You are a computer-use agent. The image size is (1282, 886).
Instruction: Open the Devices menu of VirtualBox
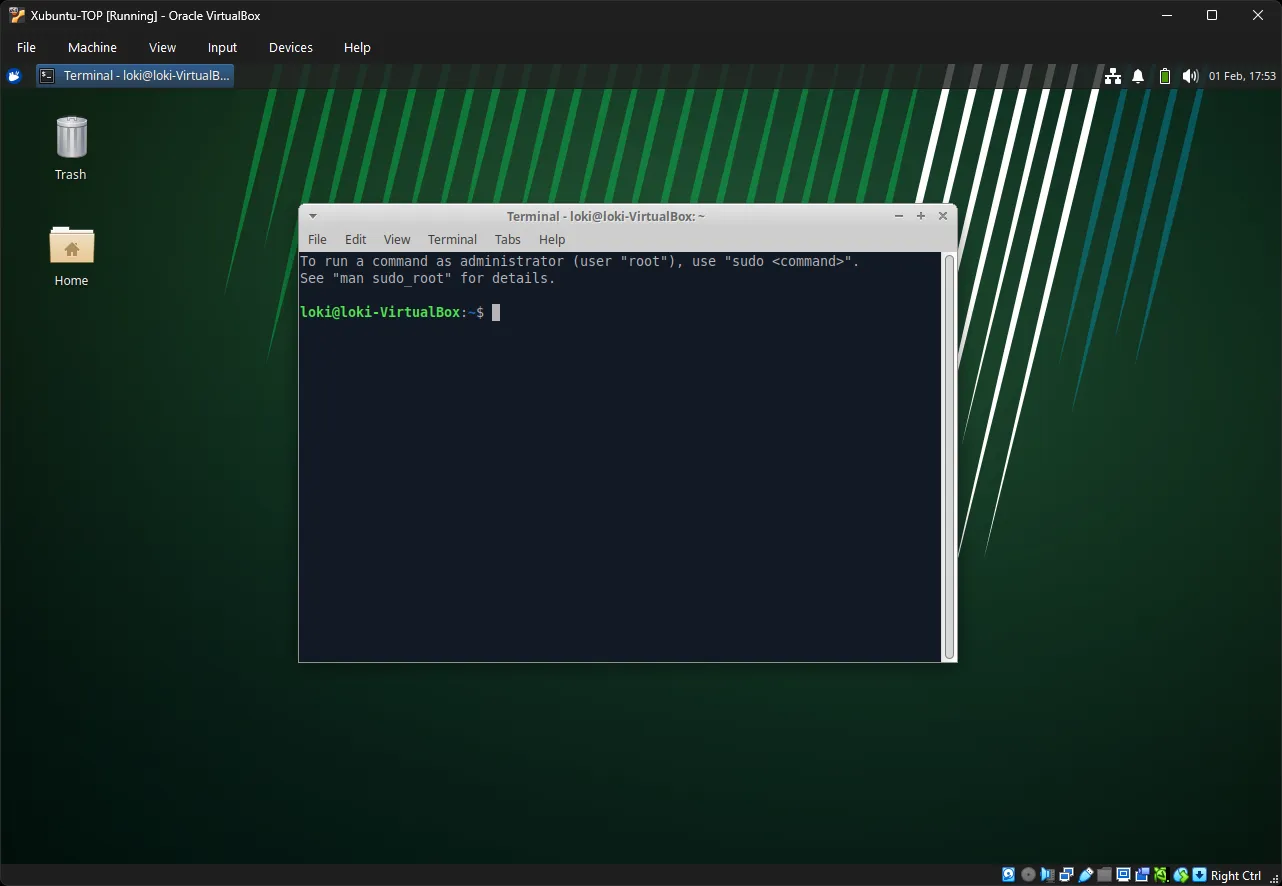(290, 47)
